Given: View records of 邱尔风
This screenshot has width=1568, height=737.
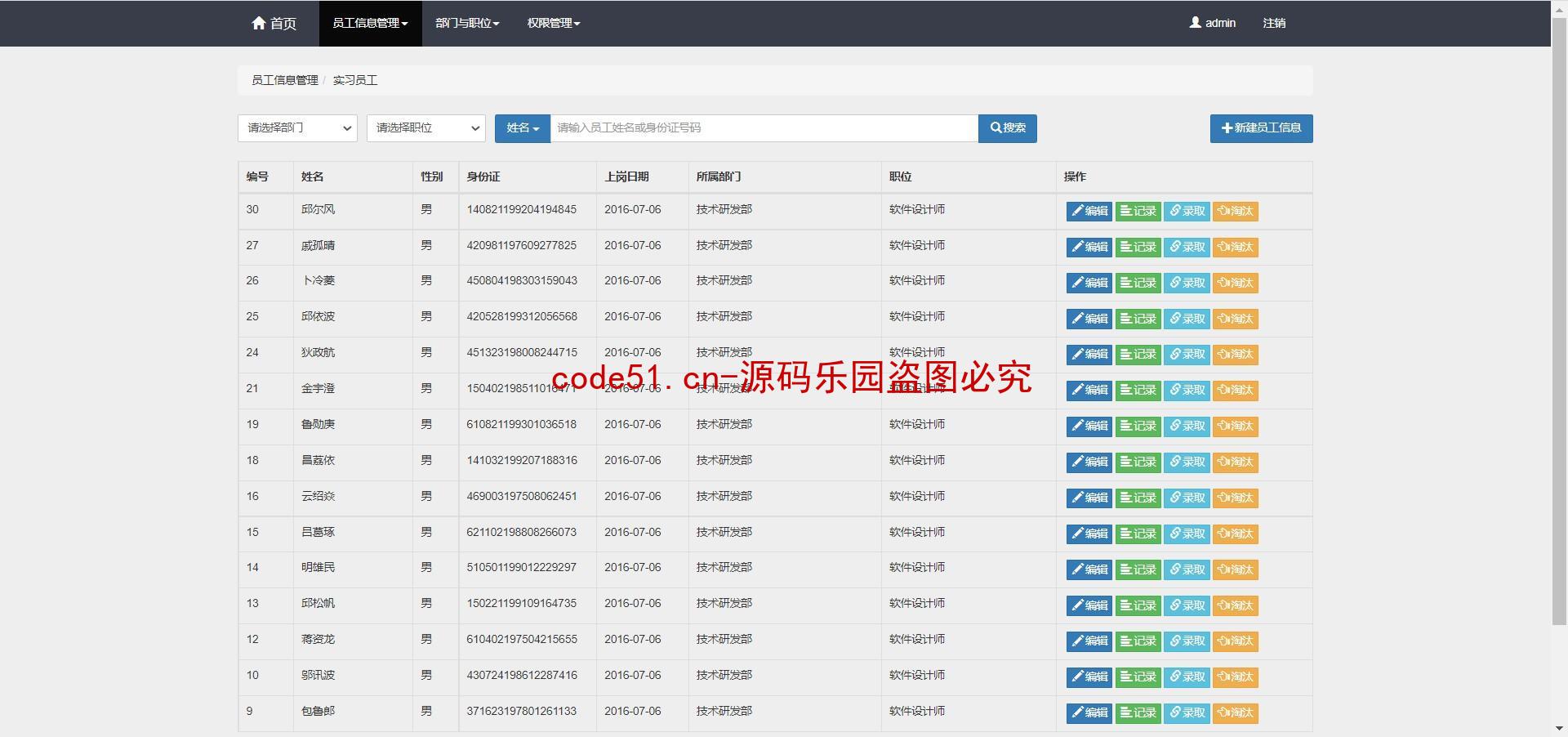Looking at the screenshot, I should tap(1138, 212).
